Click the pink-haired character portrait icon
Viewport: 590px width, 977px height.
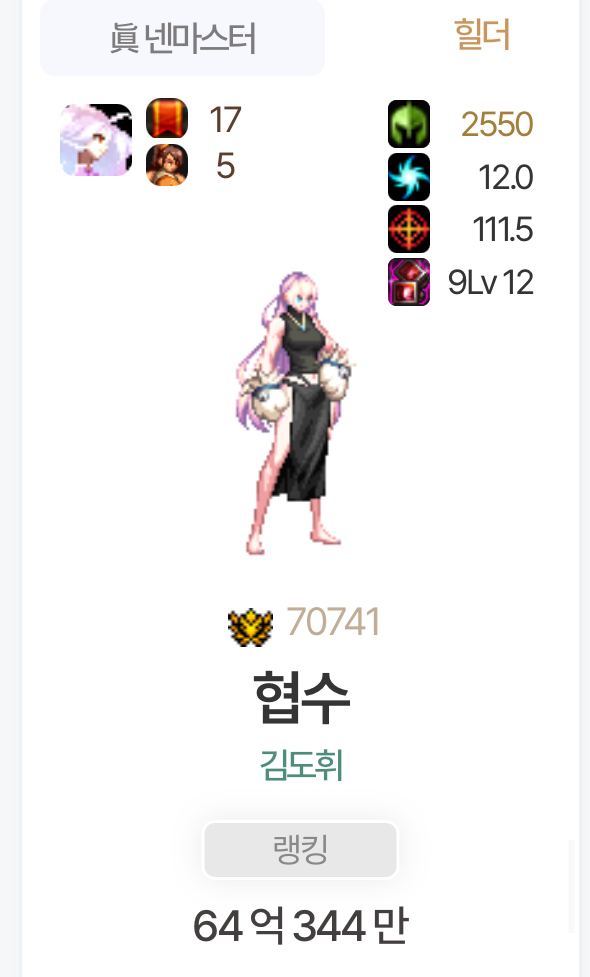click(x=96, y=140)
